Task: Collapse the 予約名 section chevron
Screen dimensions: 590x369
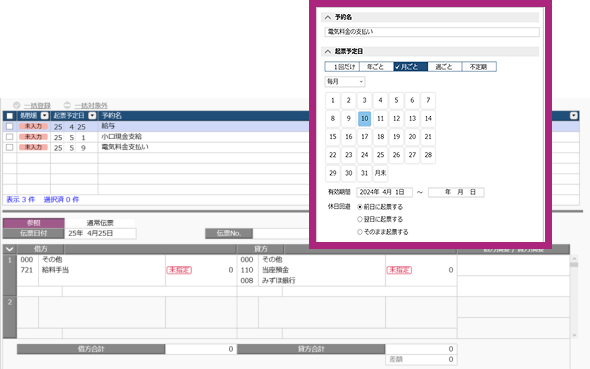Action: point(328,17)
